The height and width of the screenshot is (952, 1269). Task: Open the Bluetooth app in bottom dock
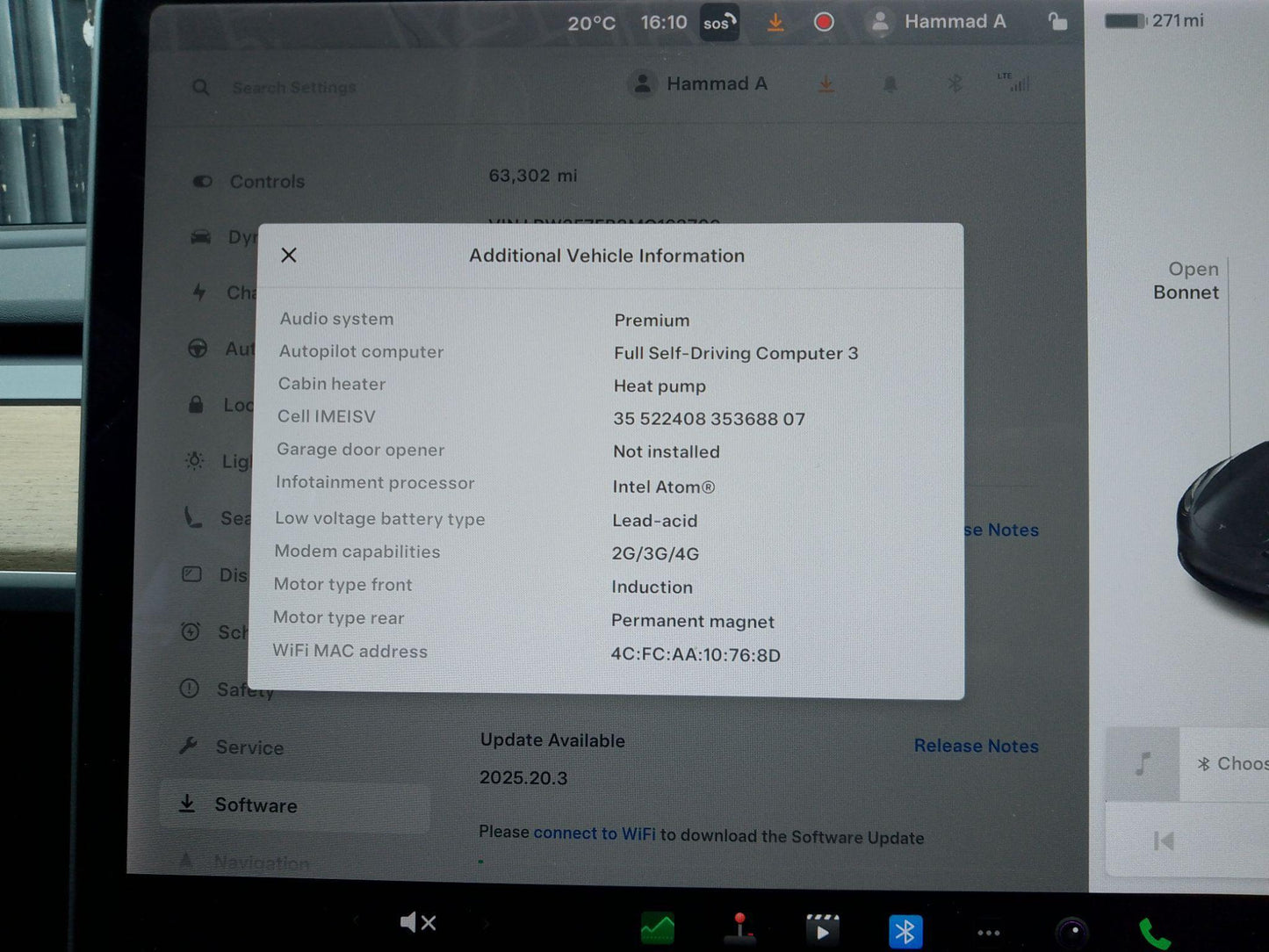[x=905, y=931]
